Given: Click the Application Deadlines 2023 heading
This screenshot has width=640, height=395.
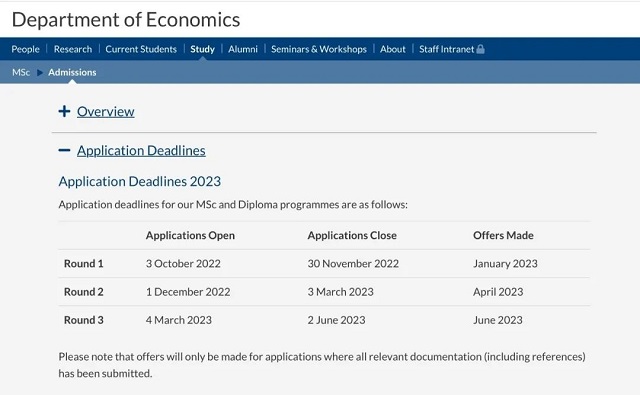Looking at the screenshot, I should tap(140, 181).
